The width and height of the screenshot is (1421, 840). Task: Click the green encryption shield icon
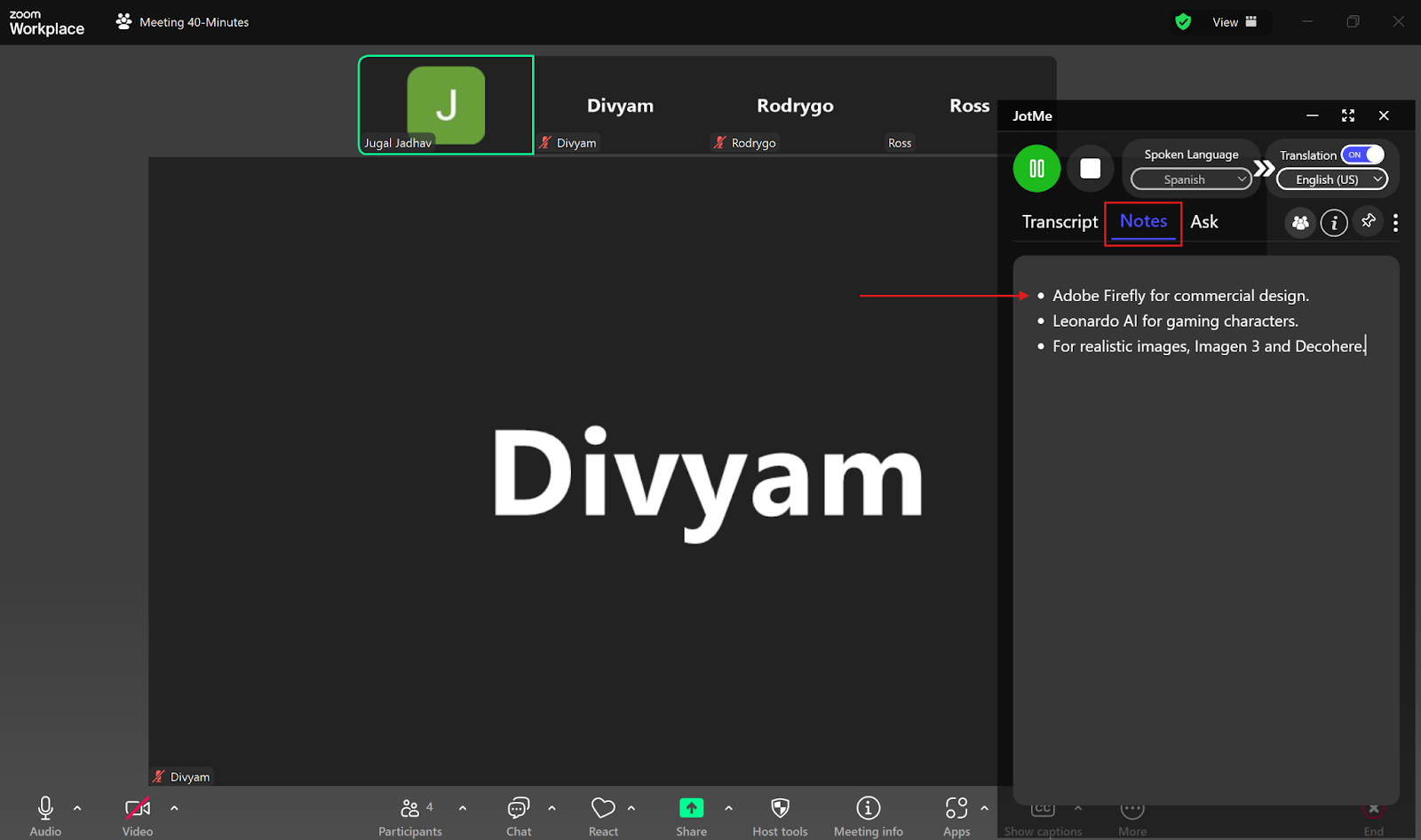coord(1183,21)
